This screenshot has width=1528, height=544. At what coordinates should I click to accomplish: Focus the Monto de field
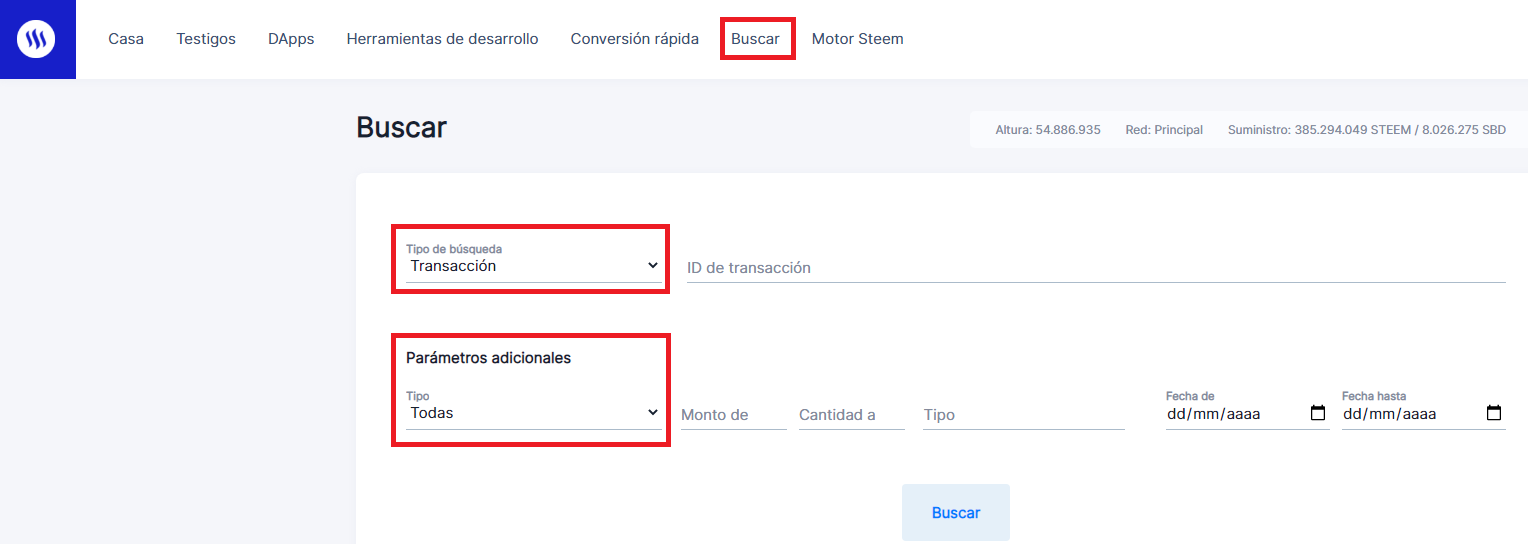[734, 415]
